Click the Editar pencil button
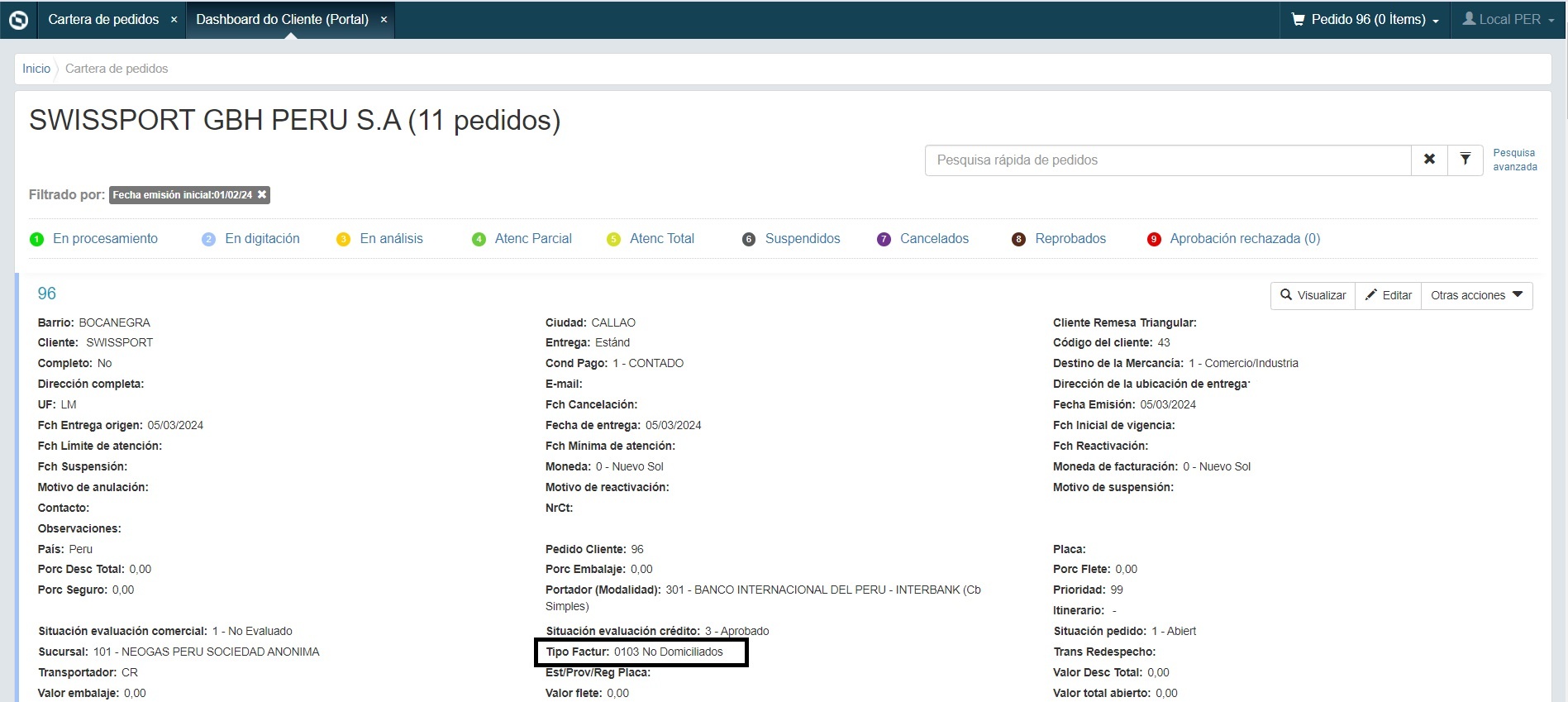The image size is (1568, 702). (1388, 295)
